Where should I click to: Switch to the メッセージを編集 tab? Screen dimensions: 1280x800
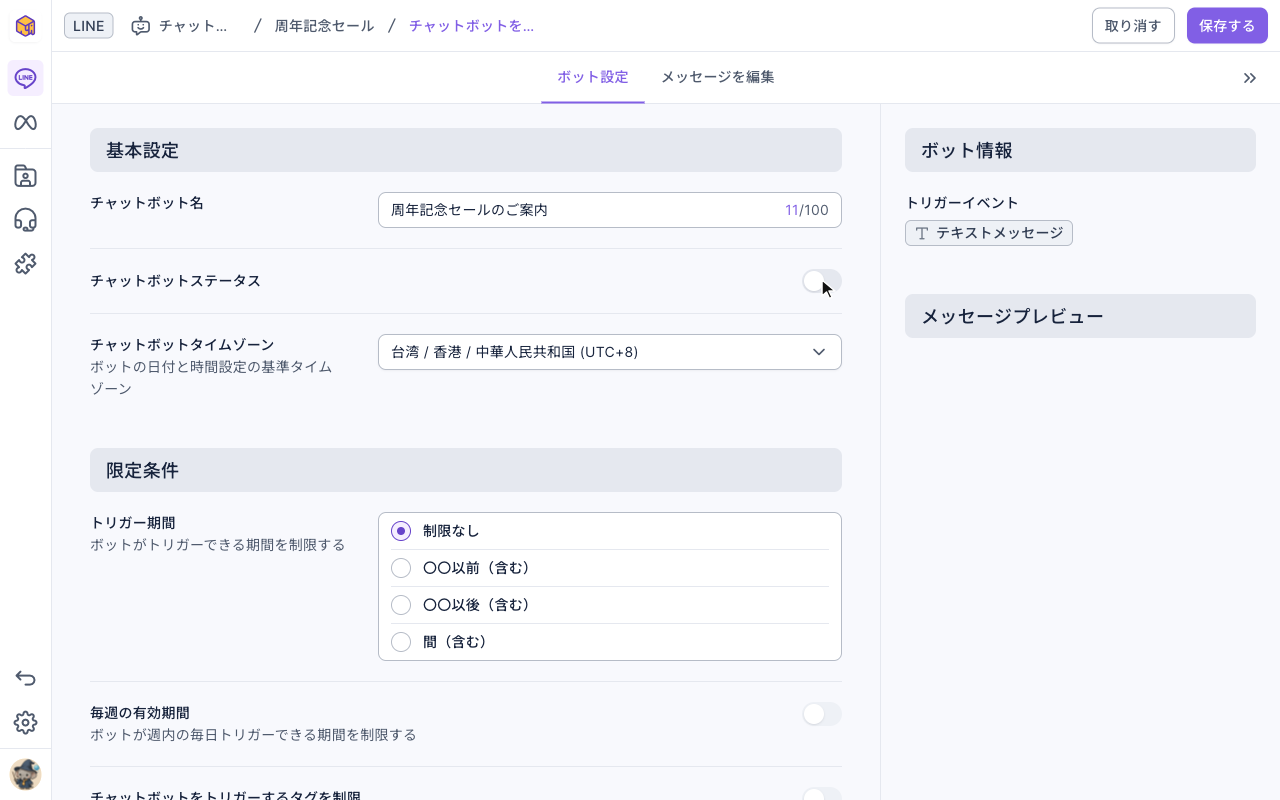coord(718,77)
